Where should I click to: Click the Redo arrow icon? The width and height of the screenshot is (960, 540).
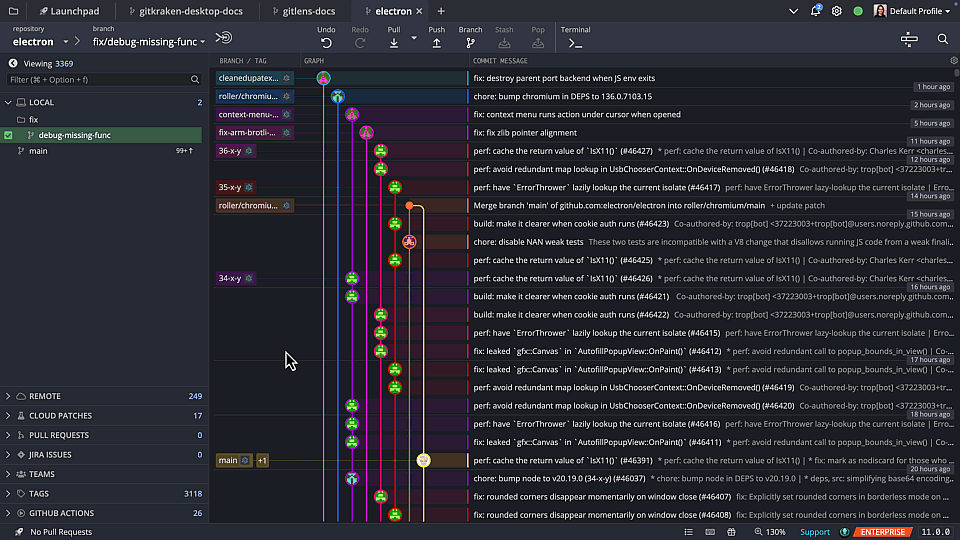point(360,43)
